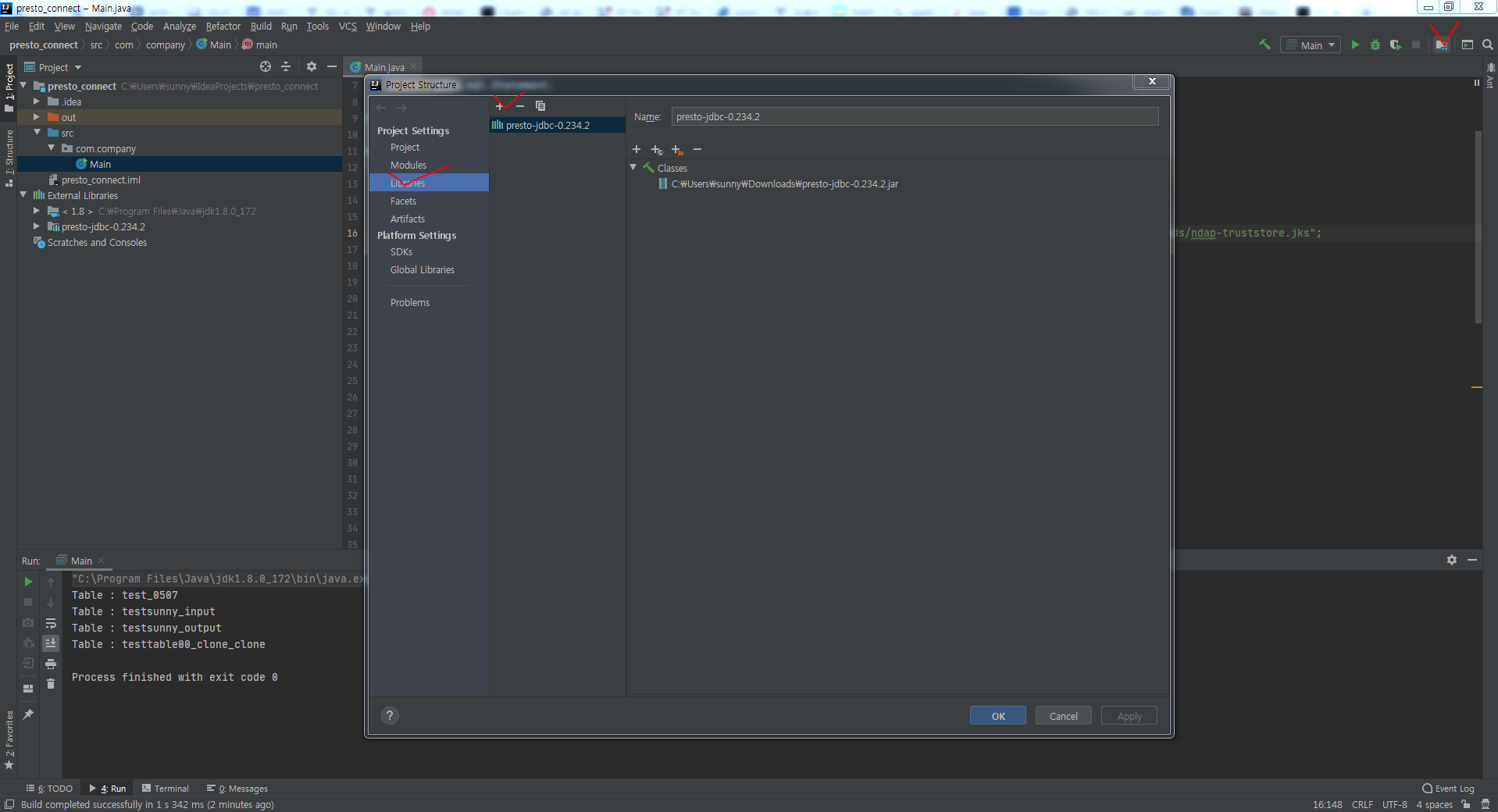Toggle scroll to end in Run console
Image resolution: width=1498 pixels, height=812 pixels.
pos(51,643)
